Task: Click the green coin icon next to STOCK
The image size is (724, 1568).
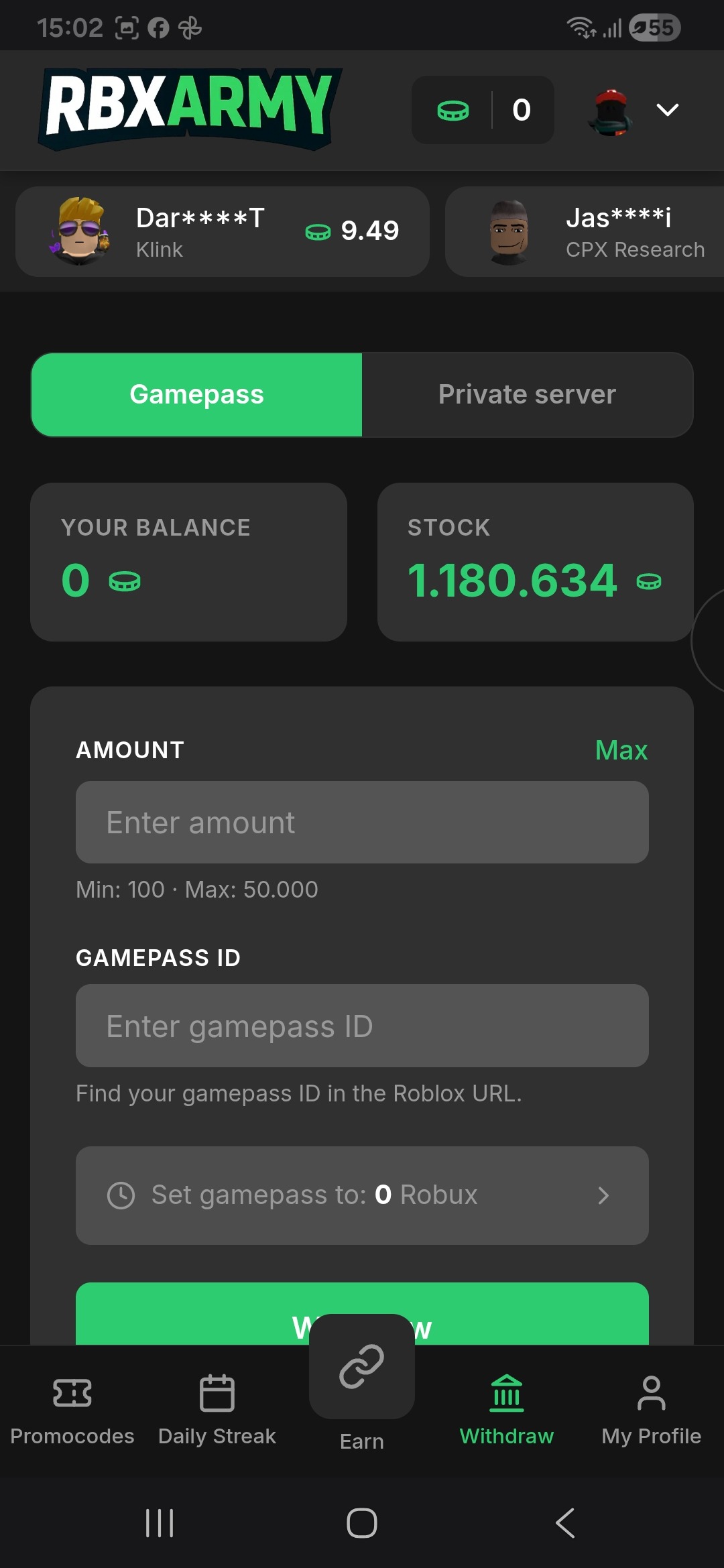Action: 649,581
